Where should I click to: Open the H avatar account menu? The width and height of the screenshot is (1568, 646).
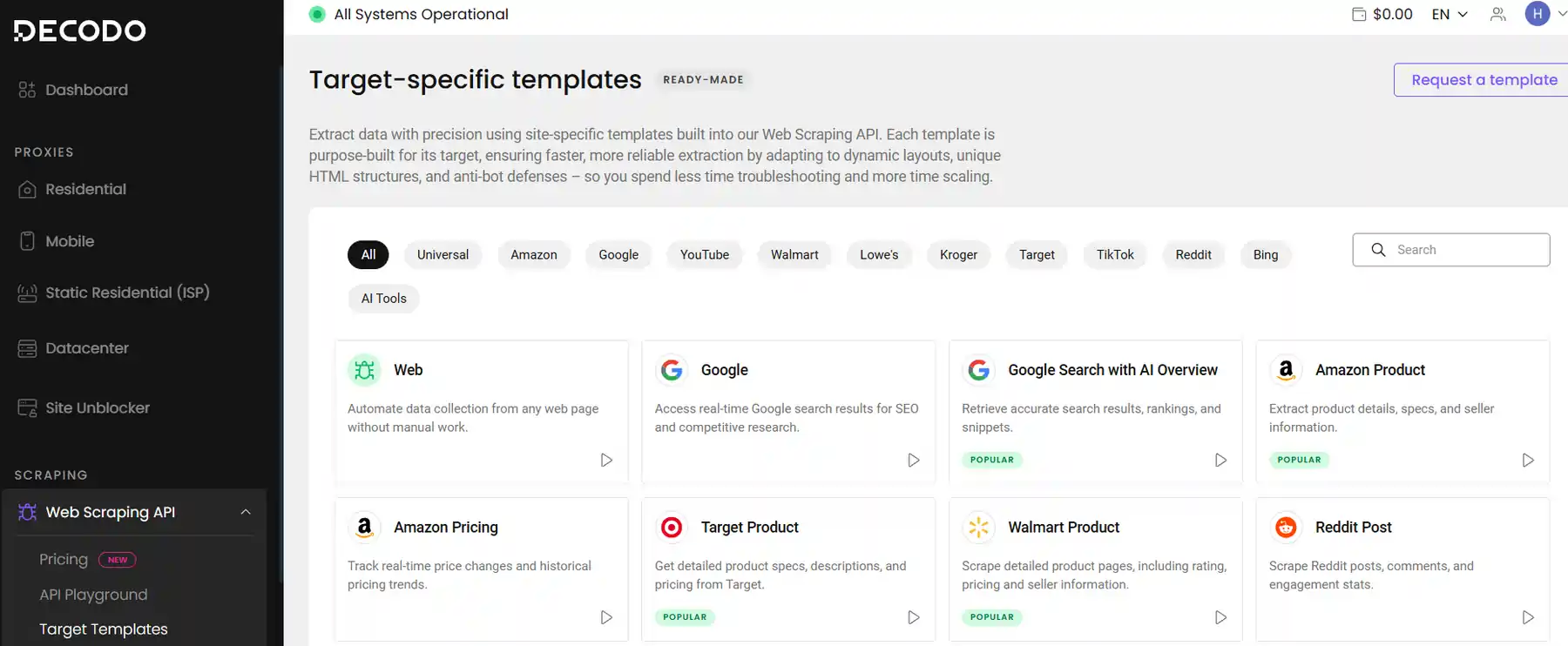pyautogui.click(x=1538, y=14)
